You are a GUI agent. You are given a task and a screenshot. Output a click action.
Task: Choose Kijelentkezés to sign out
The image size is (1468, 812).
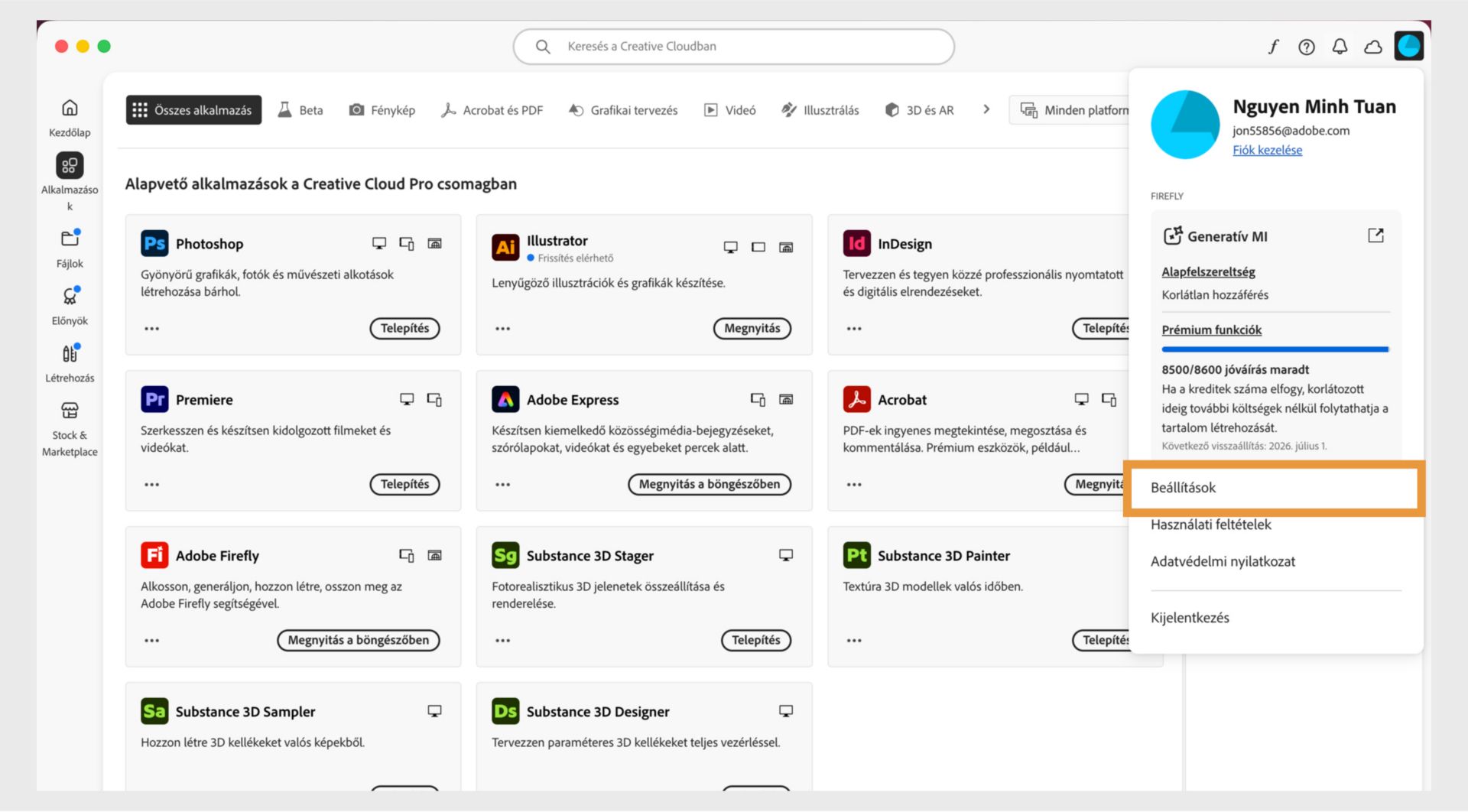[1190, 618]
